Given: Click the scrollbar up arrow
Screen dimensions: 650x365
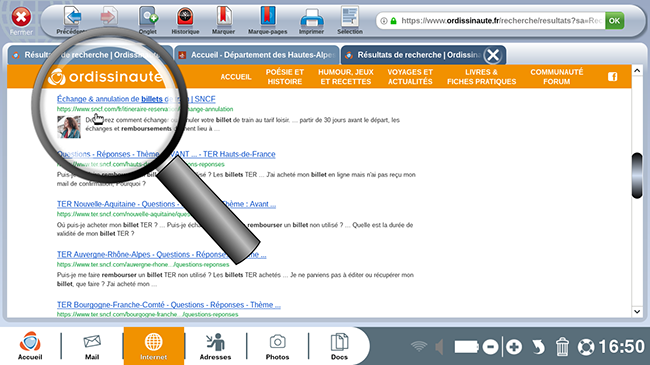Looking at the screenshot, I should point(637,71).
